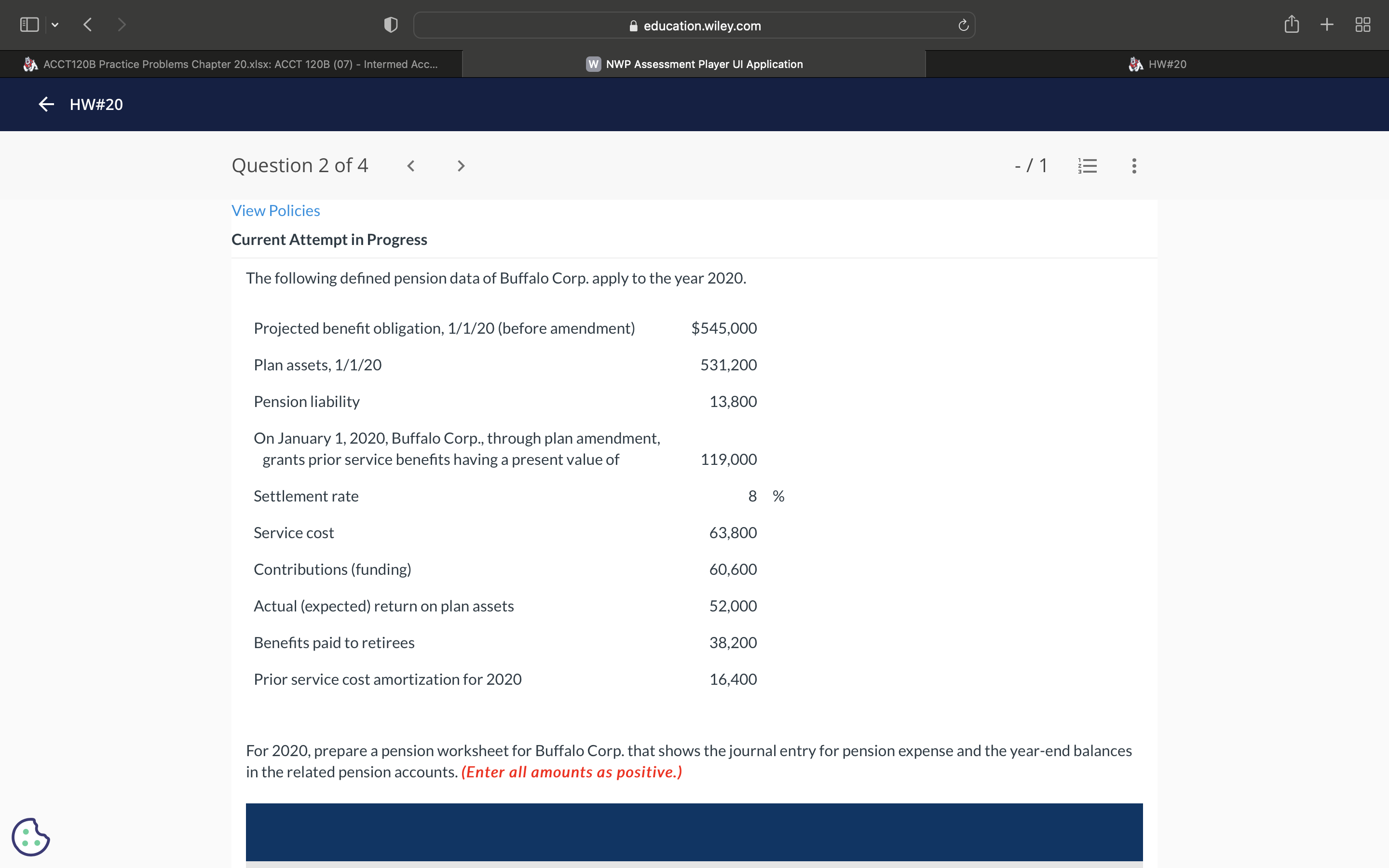Click the browser forward arrow
Viewport: 1389px width, 868px height.
121,25
